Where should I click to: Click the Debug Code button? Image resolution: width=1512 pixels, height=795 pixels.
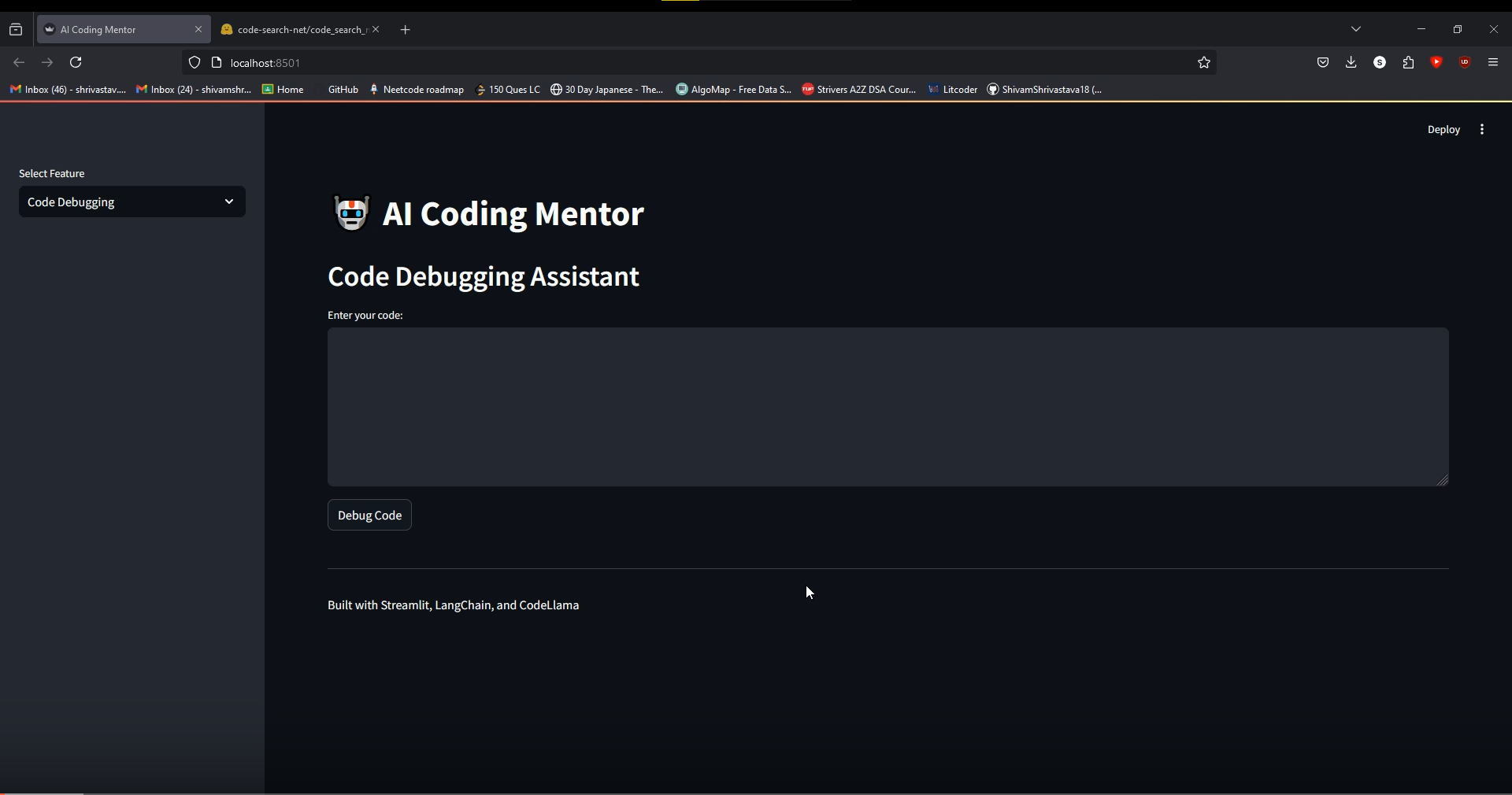(x=369, y=516)
